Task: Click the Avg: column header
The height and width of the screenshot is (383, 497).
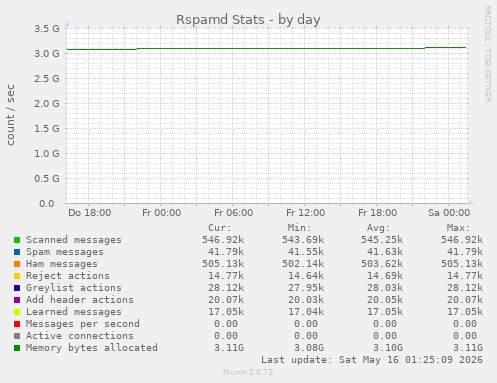Action: pyautogui.click(x=378, y=228)
